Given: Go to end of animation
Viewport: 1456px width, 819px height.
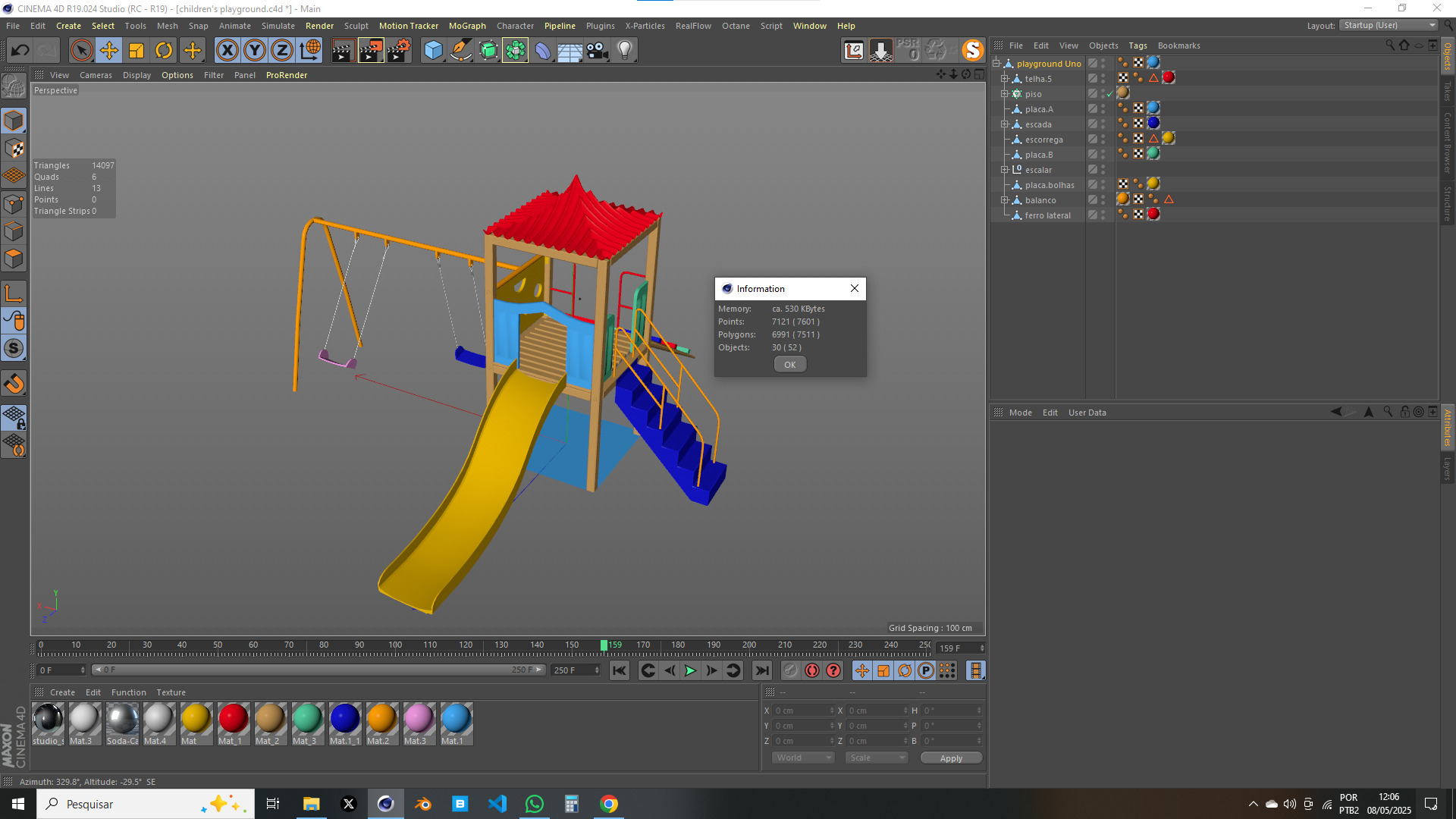Looking at the screenshot, I should (762, 670).
